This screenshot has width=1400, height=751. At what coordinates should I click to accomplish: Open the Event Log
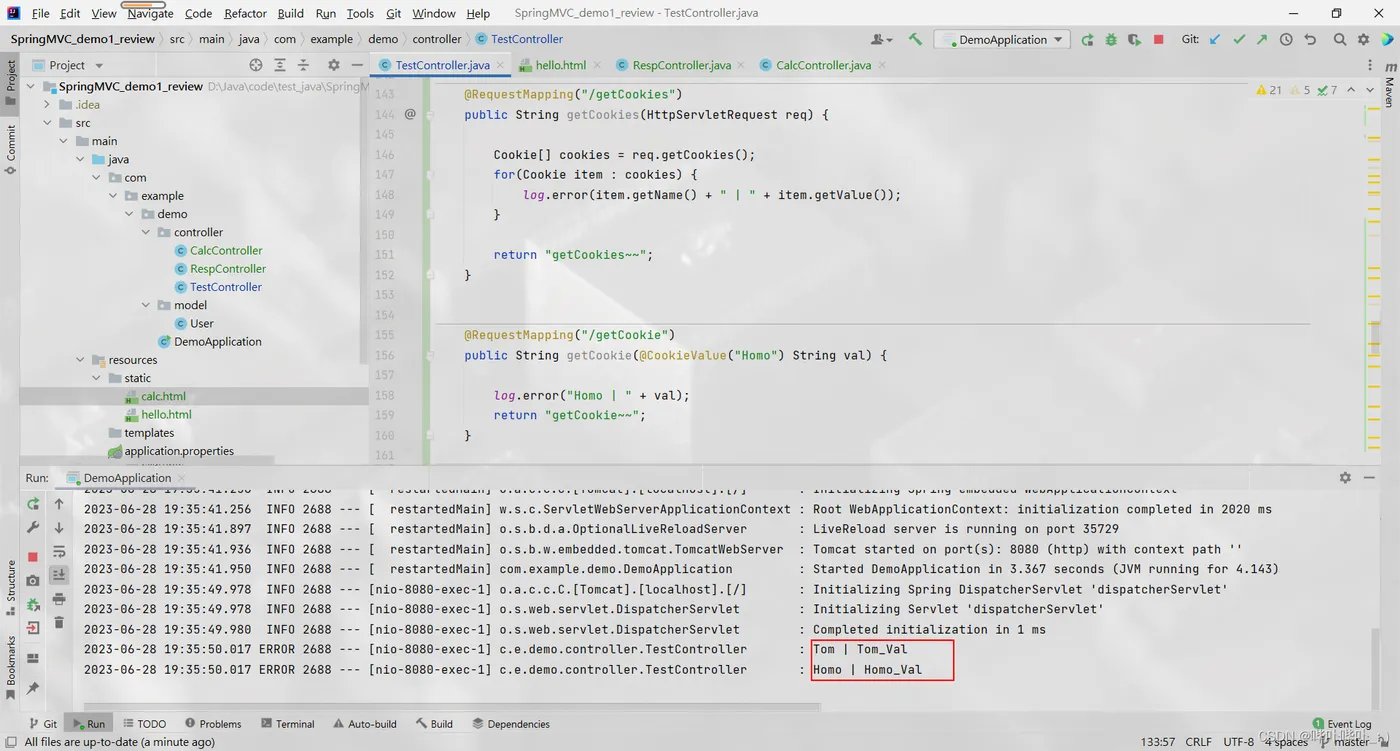pyautogui.click(x=1341, y=724)
